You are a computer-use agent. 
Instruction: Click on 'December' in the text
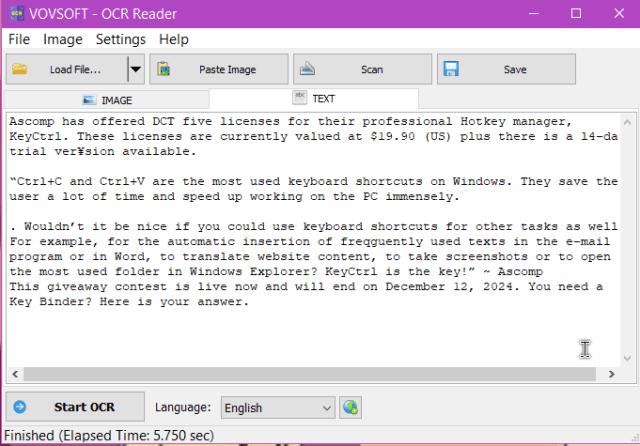pyautogui.click(x=415, y=286)
